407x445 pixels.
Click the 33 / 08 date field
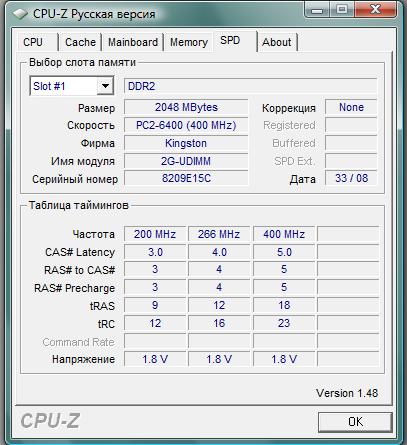351,178
